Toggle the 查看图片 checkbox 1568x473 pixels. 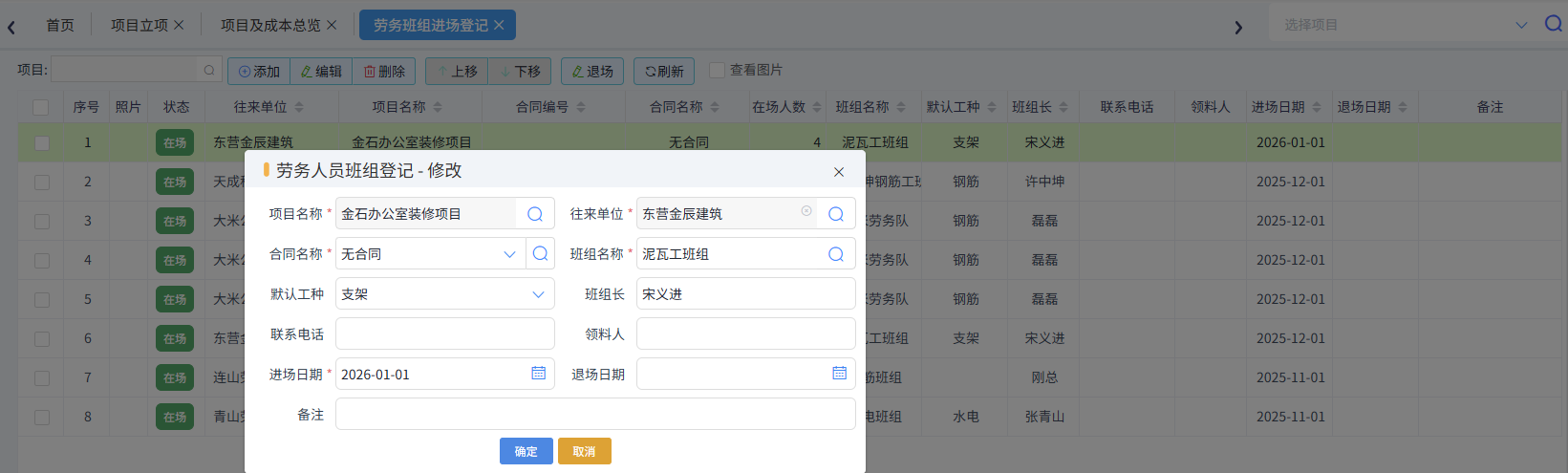click(x=717, y=70)
